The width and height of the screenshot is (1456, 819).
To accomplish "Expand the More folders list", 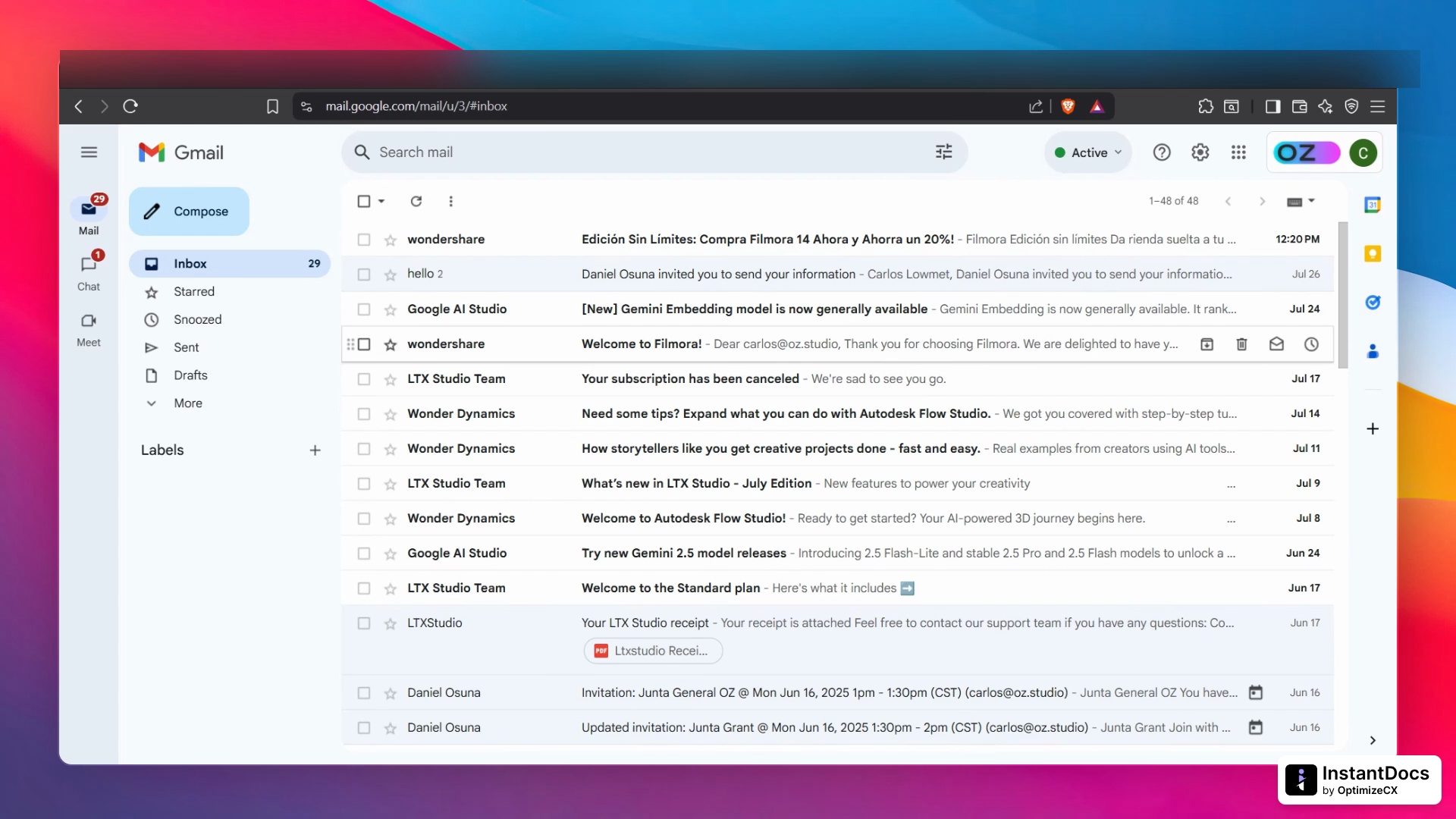I will (x=188, y=403).
